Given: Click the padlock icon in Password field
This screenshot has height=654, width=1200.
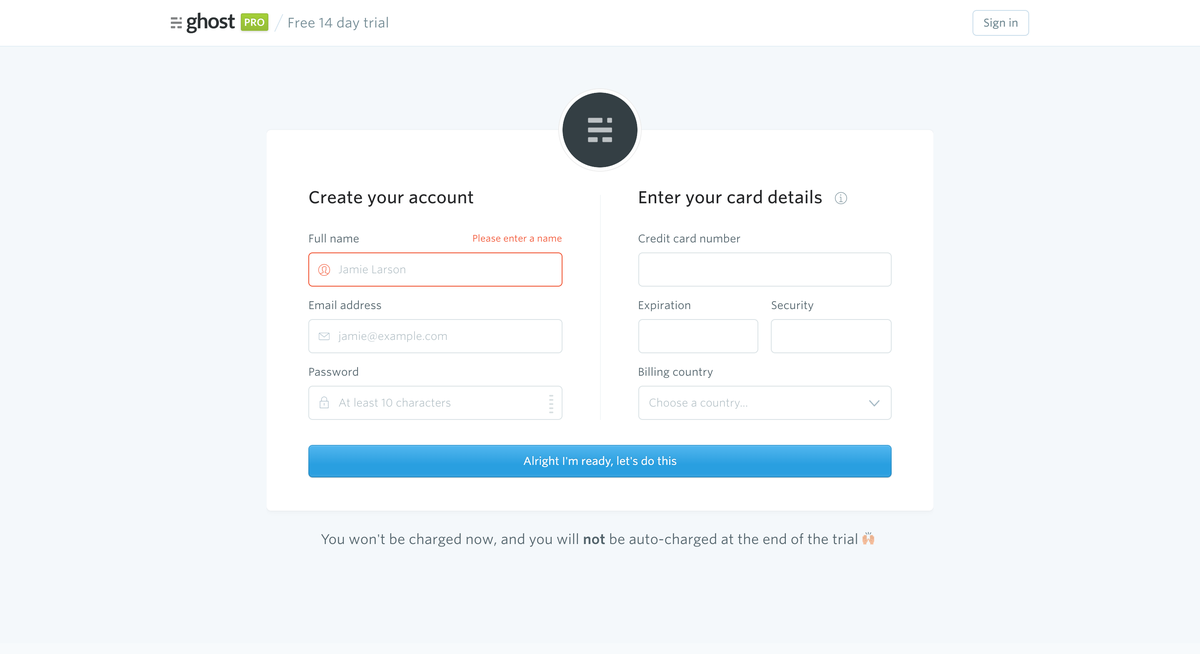Looking at the screenshot, I should [x=324, y=403].
